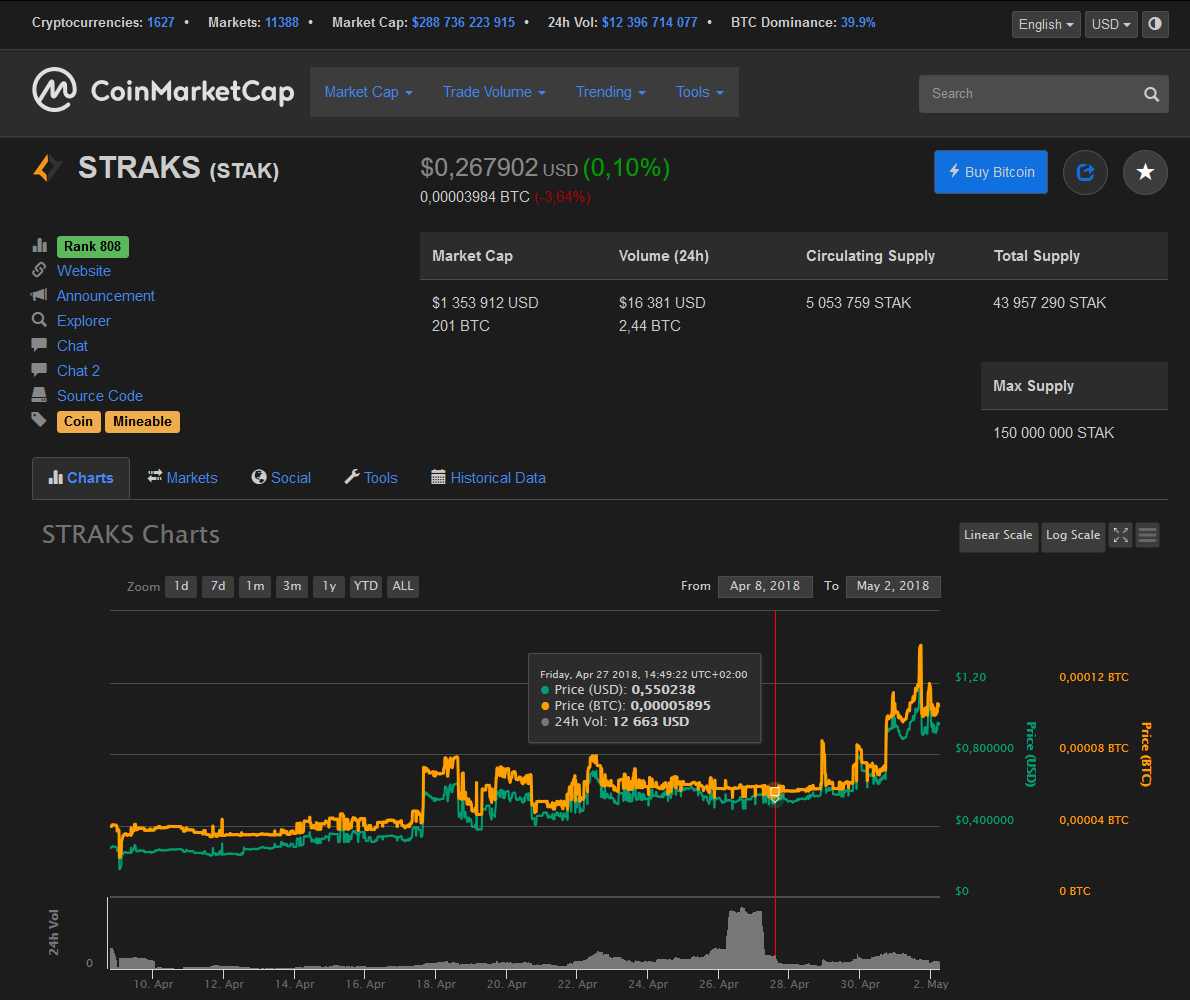Set chart zoom to 7d
Image resolution: width=1190 pixels, height=1000 pixels.
(x=219, y=586)
